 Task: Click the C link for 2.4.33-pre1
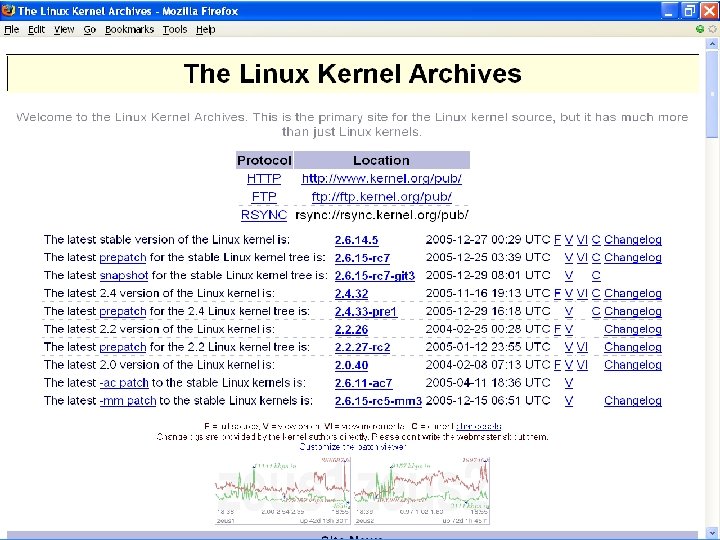coord(596,311)
